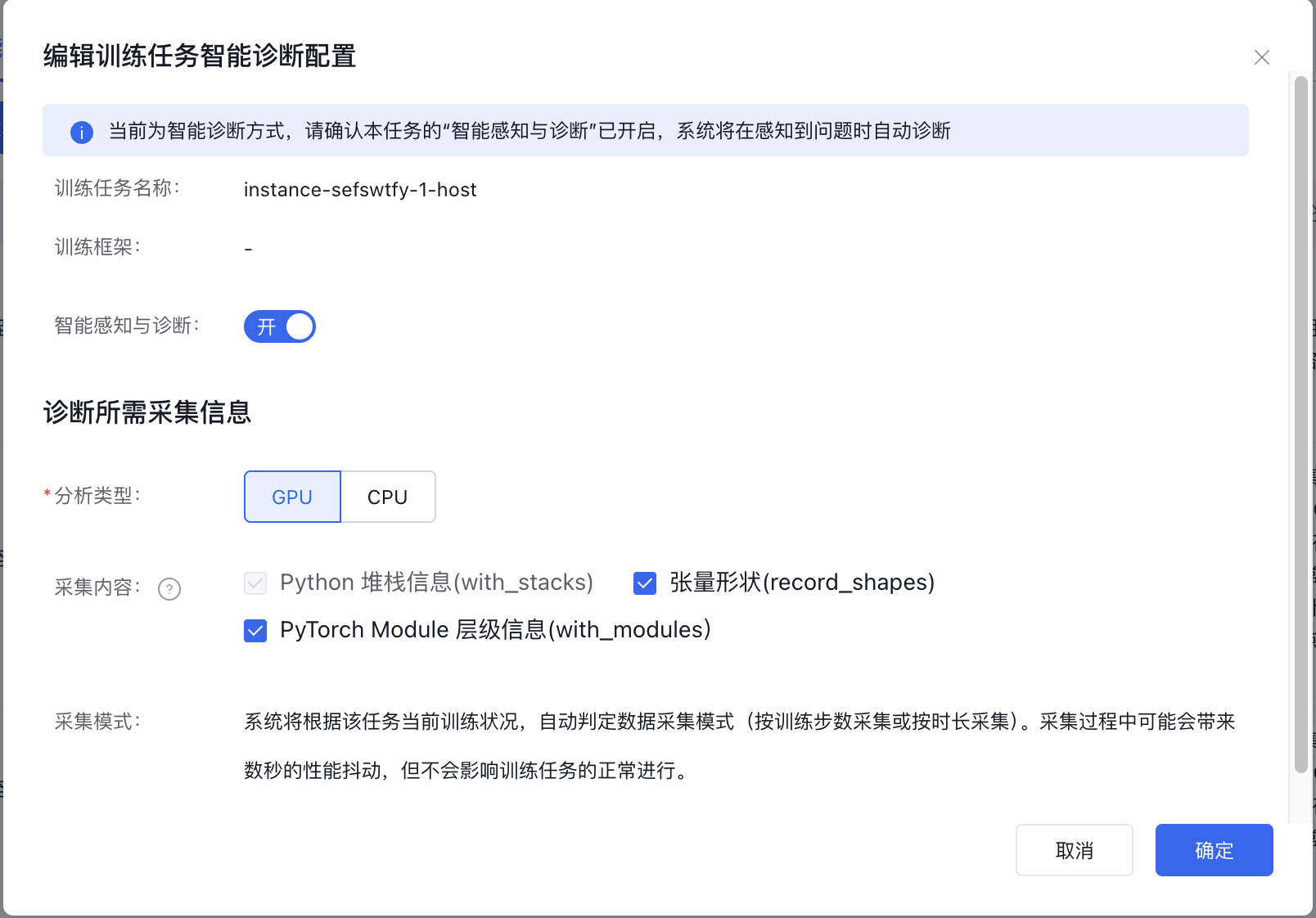1316x918 pixels.
Task: Click the blue info icon in banner
Action: [x=82, y=132]
